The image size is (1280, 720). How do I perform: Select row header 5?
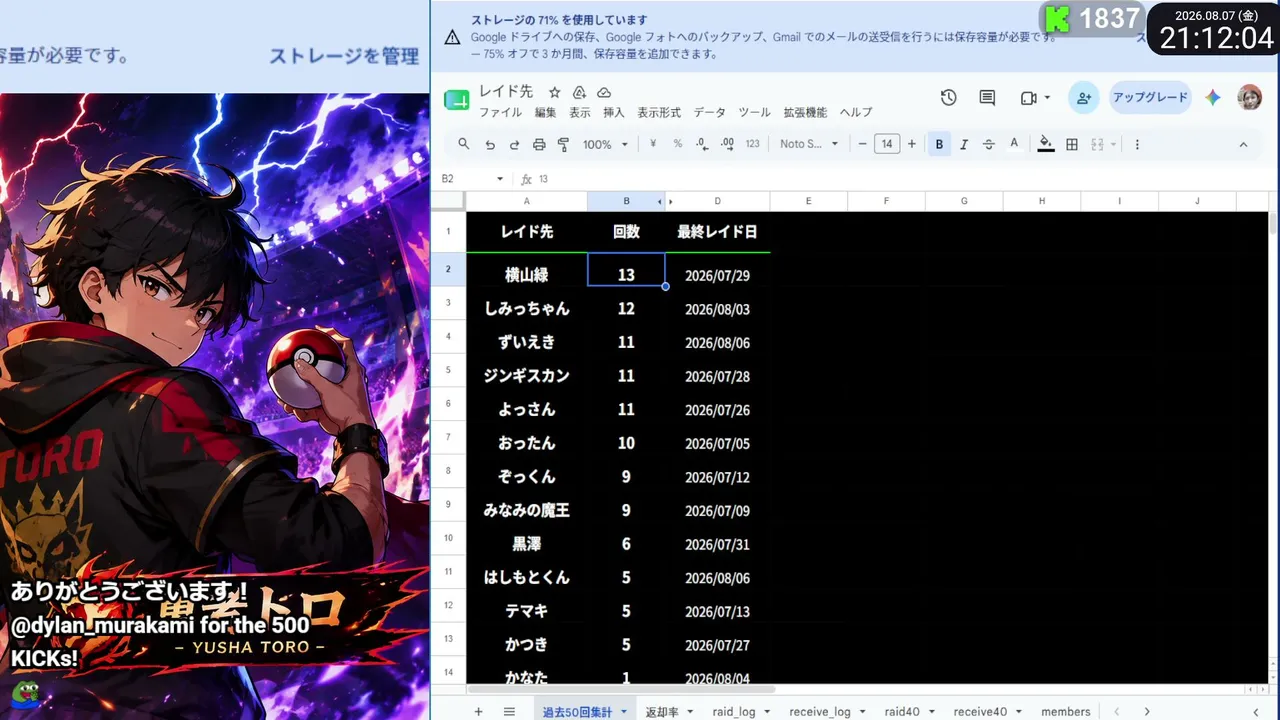448,370
